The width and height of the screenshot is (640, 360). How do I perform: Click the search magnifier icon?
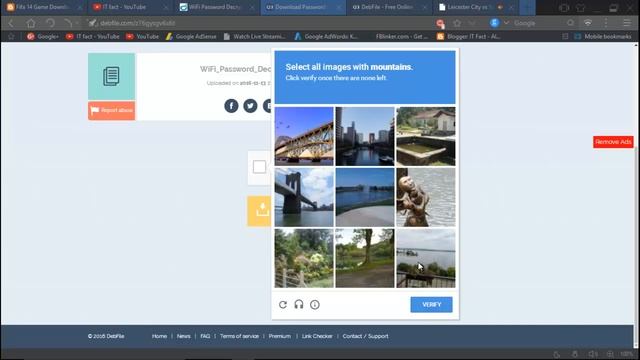click(x=570, y=23)
